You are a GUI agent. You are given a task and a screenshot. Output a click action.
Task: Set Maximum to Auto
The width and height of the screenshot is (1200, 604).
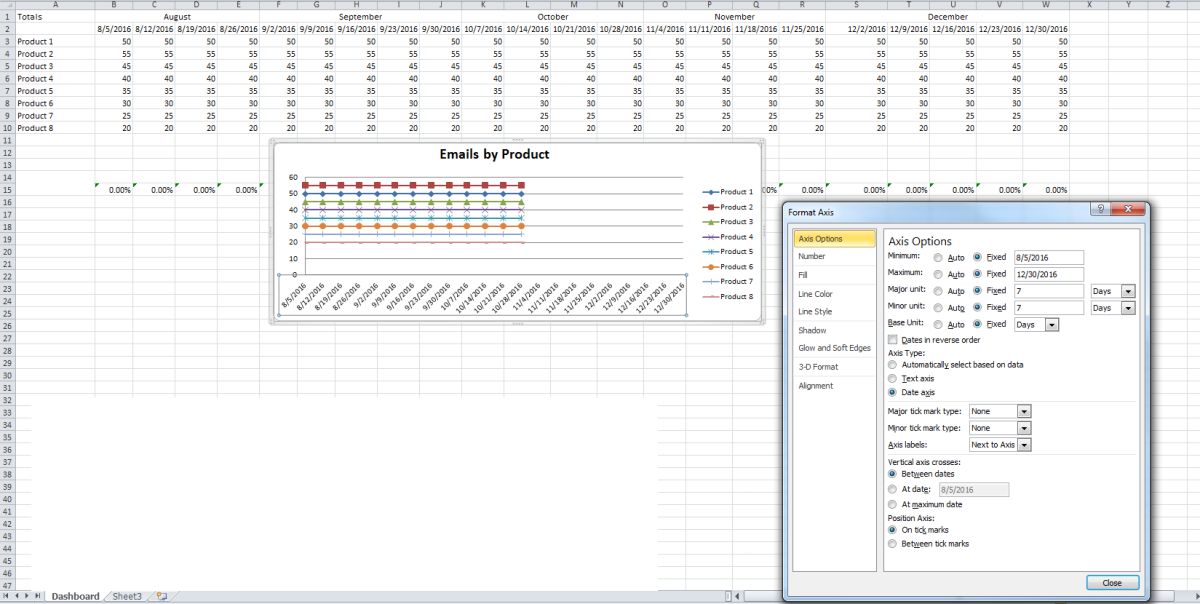pos(938,274)
